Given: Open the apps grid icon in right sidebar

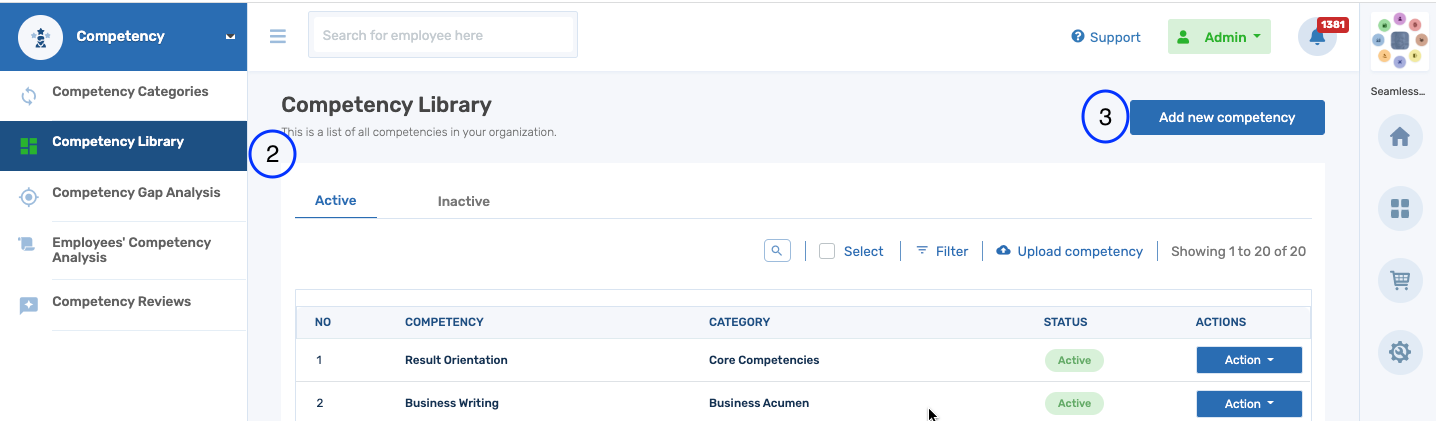Looking at the screenshot, I should (x=1399, y=209).
